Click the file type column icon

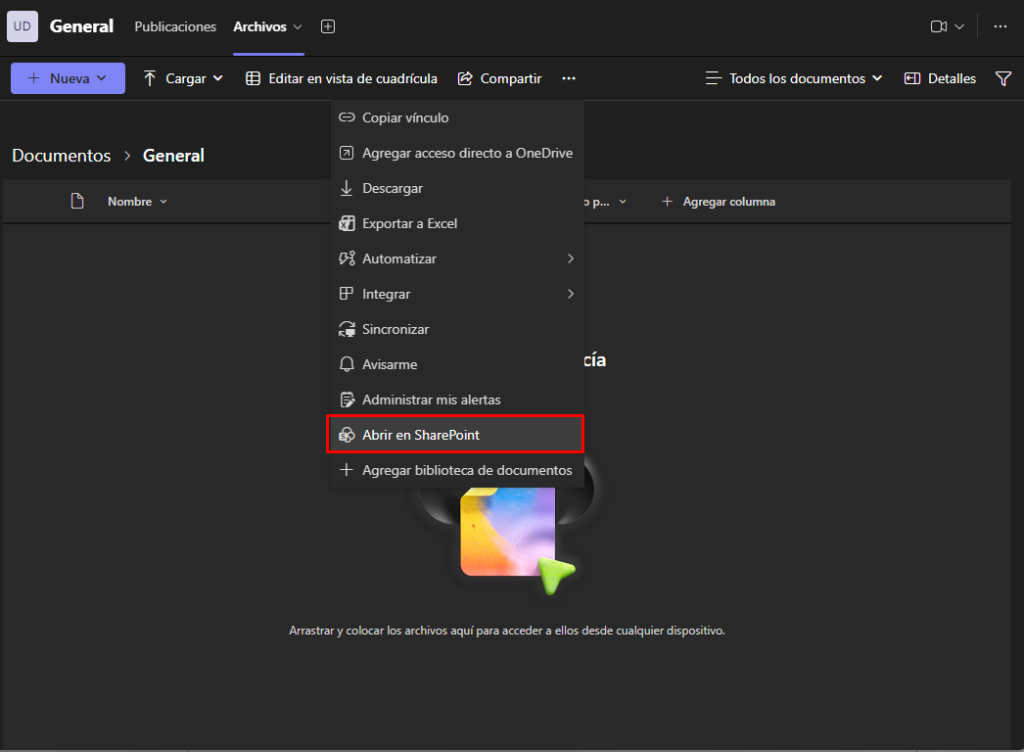click(77, 202)
